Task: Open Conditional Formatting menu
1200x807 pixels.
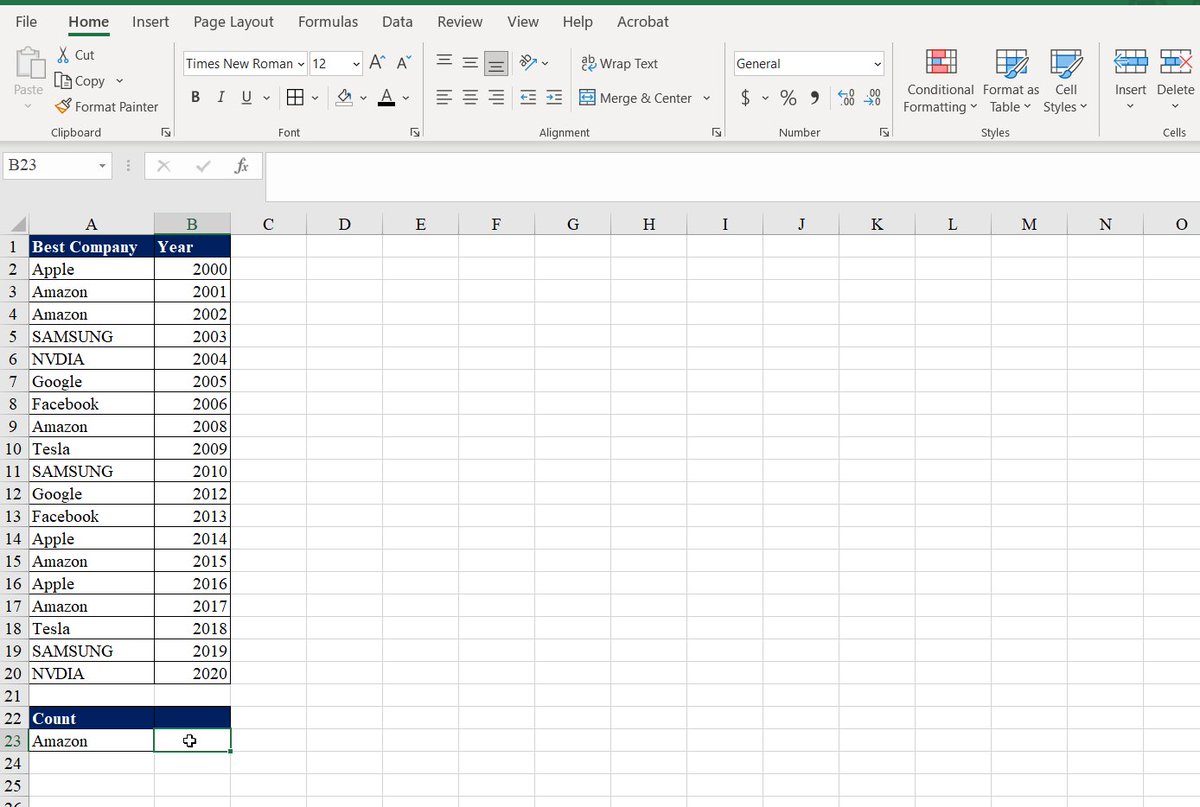Action: (940, 80)
